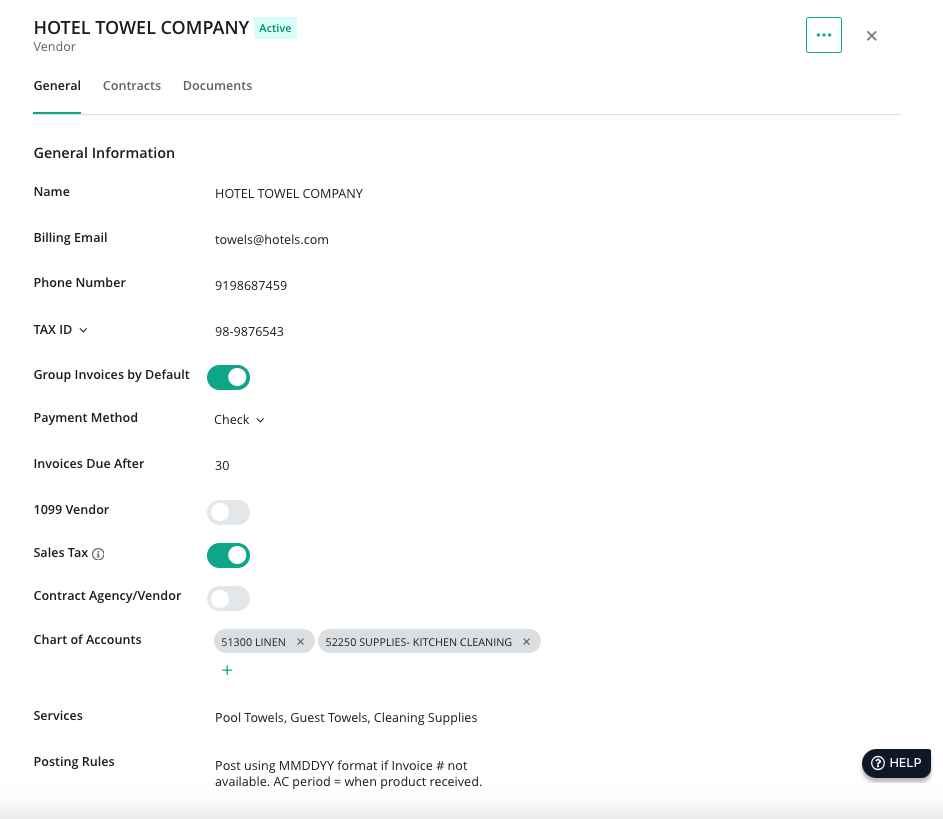Edit phone number 9198687459
The width and height of the screenshot is (943, 819).
pos(251,286)
